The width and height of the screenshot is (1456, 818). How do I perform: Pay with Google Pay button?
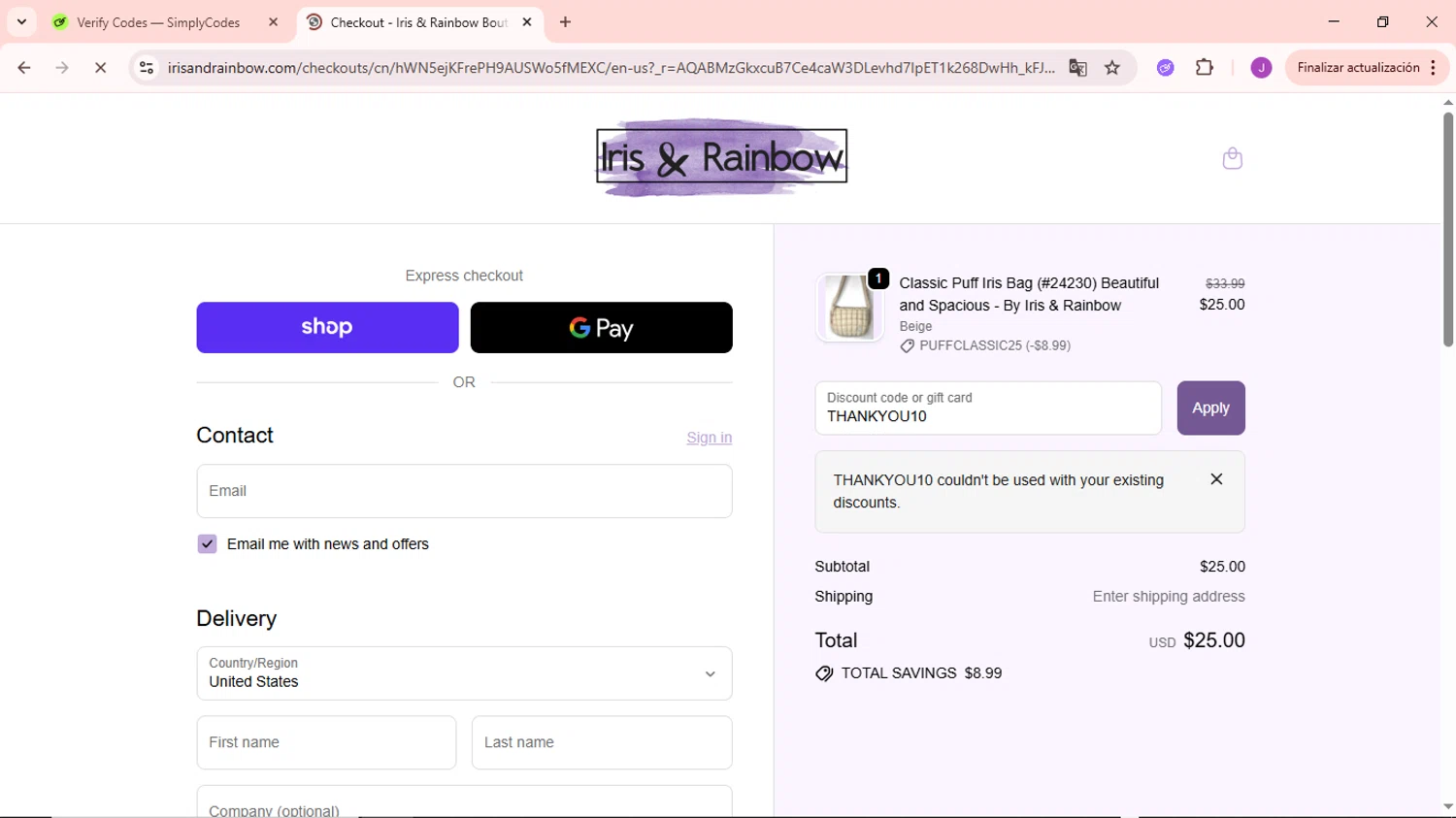601,327
